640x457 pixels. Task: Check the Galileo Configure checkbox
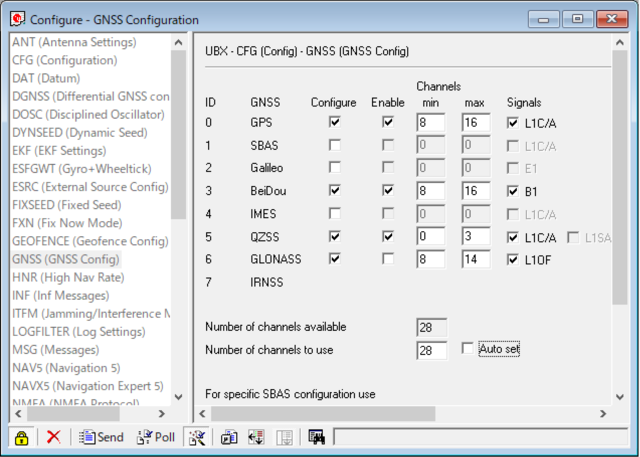tap(335, 167)
